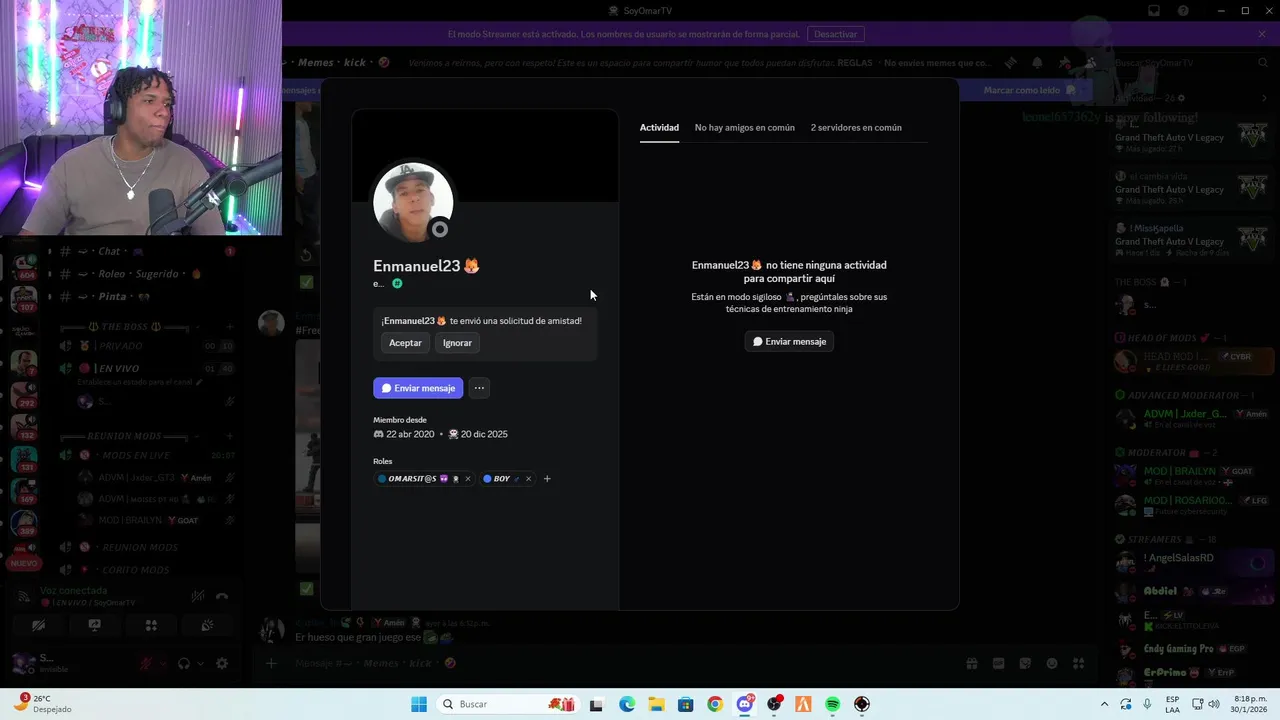Open apps icon in message bar
This screenshot has width=1280, height=720.
pyautogui.click(x=1079, y=663)
